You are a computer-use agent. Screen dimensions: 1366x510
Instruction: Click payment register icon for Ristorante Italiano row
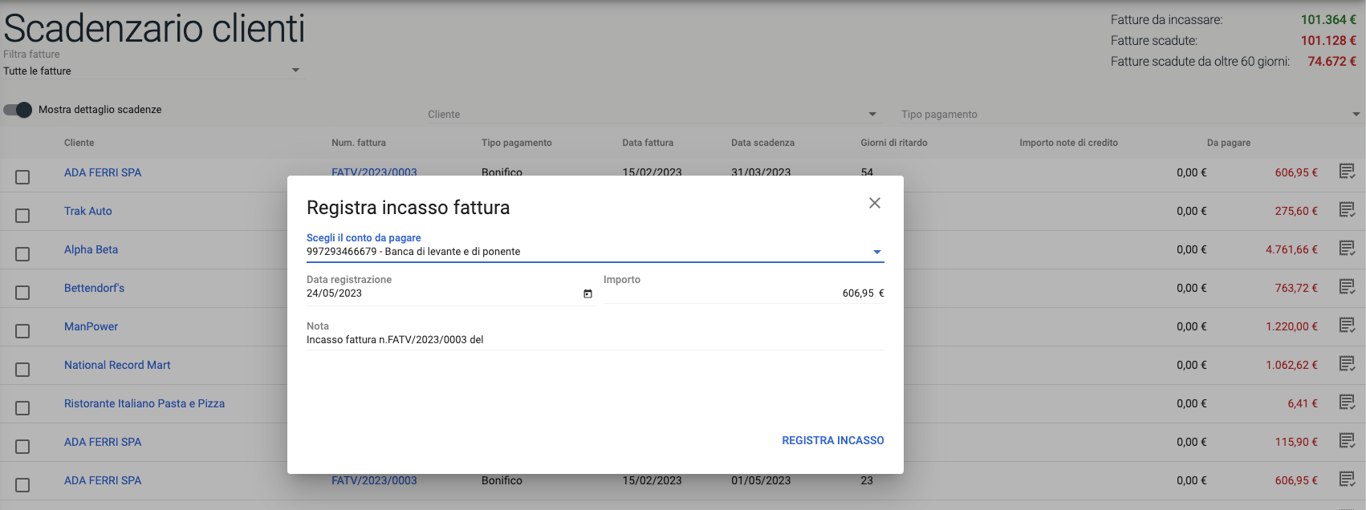[x=1346, y=403]
